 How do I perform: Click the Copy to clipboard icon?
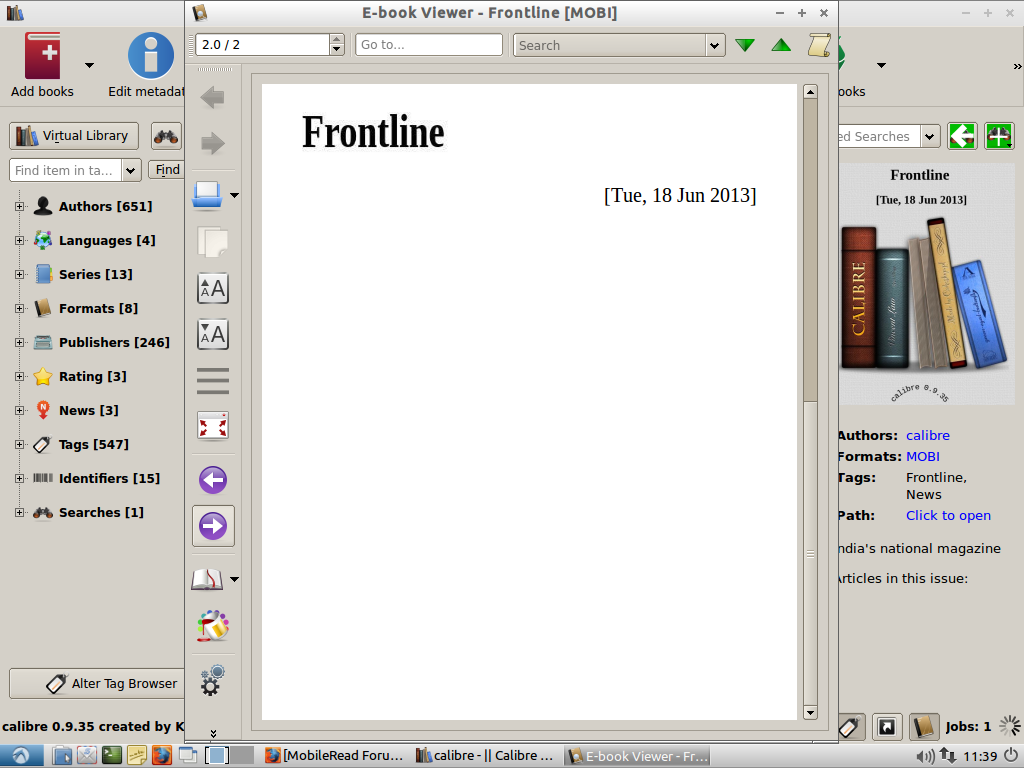tap(212, 242)
